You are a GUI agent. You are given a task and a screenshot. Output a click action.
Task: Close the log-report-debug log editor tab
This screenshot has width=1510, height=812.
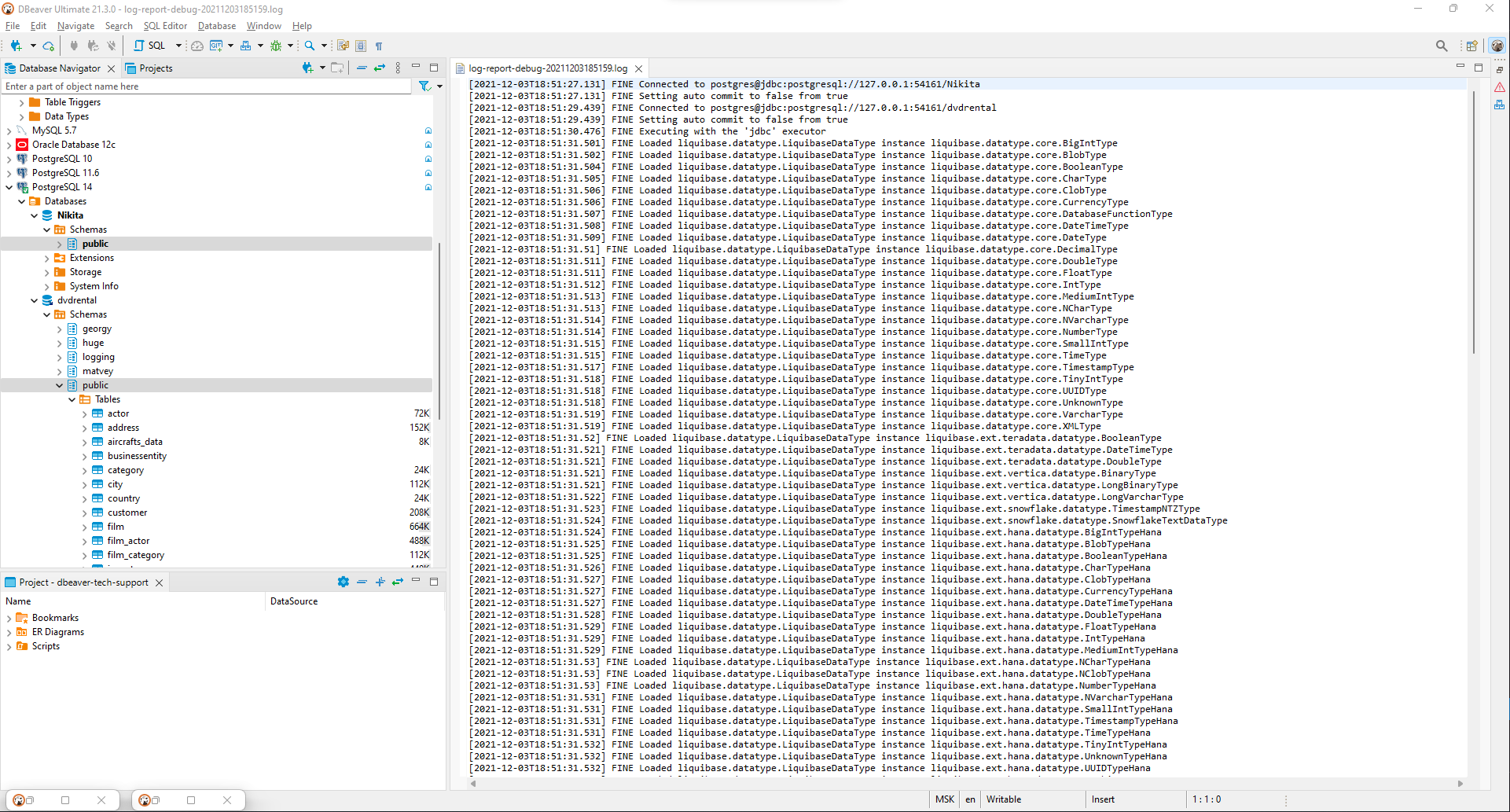click(639, 68)
